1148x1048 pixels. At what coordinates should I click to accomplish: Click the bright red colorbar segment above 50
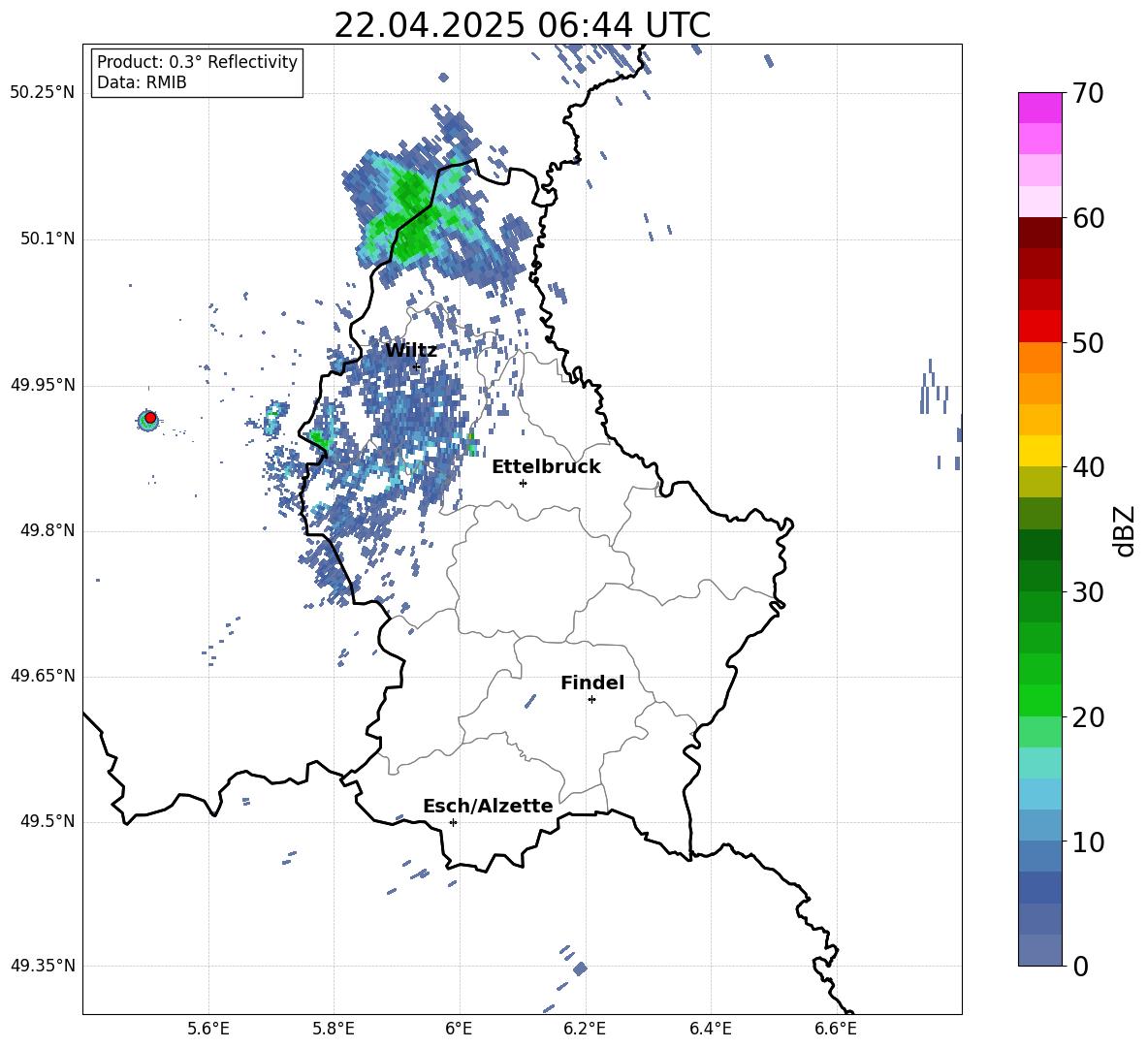point(1039,327)
